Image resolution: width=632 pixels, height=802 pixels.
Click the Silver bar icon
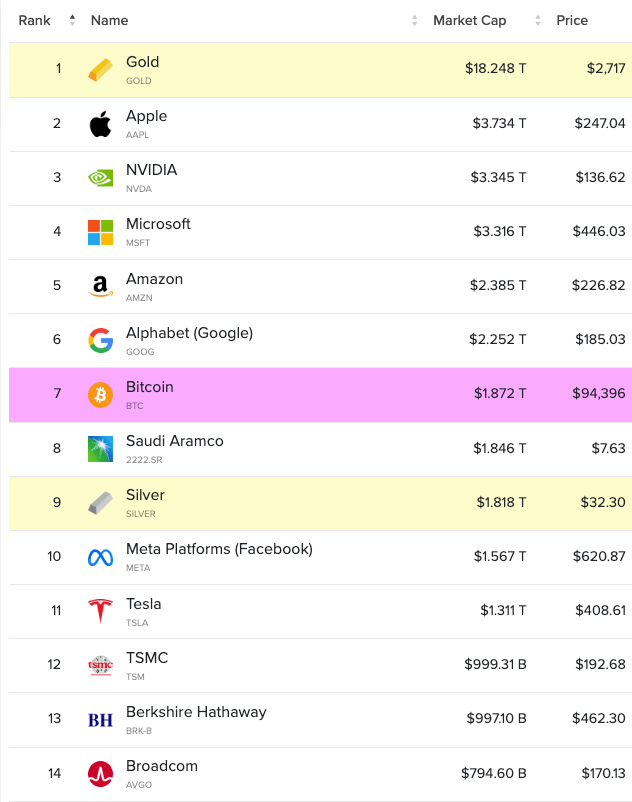click(x=100, y=503)
